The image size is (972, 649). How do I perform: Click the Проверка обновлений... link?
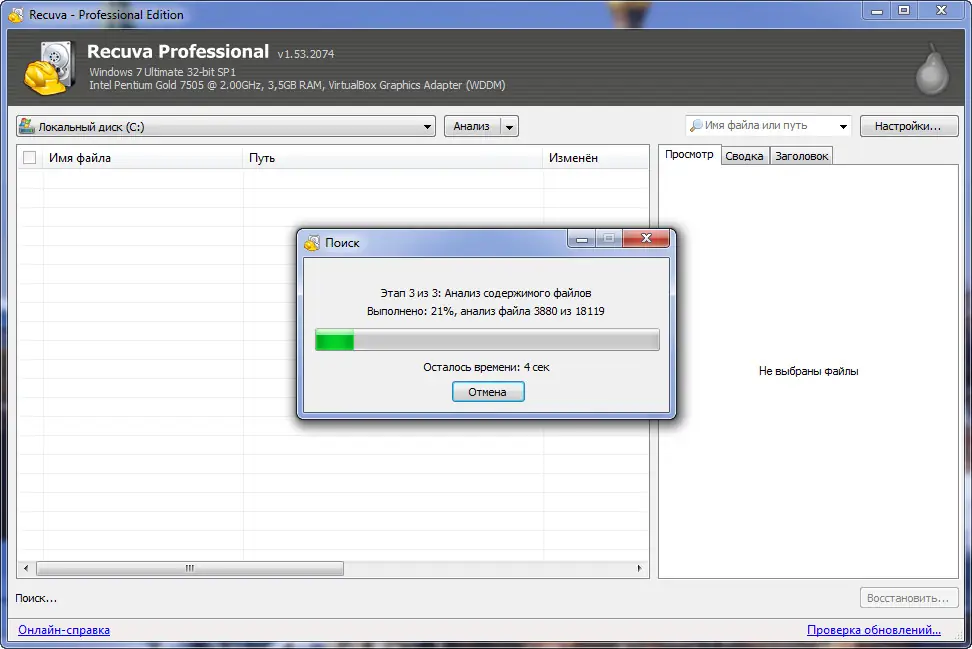click(873, 630)
